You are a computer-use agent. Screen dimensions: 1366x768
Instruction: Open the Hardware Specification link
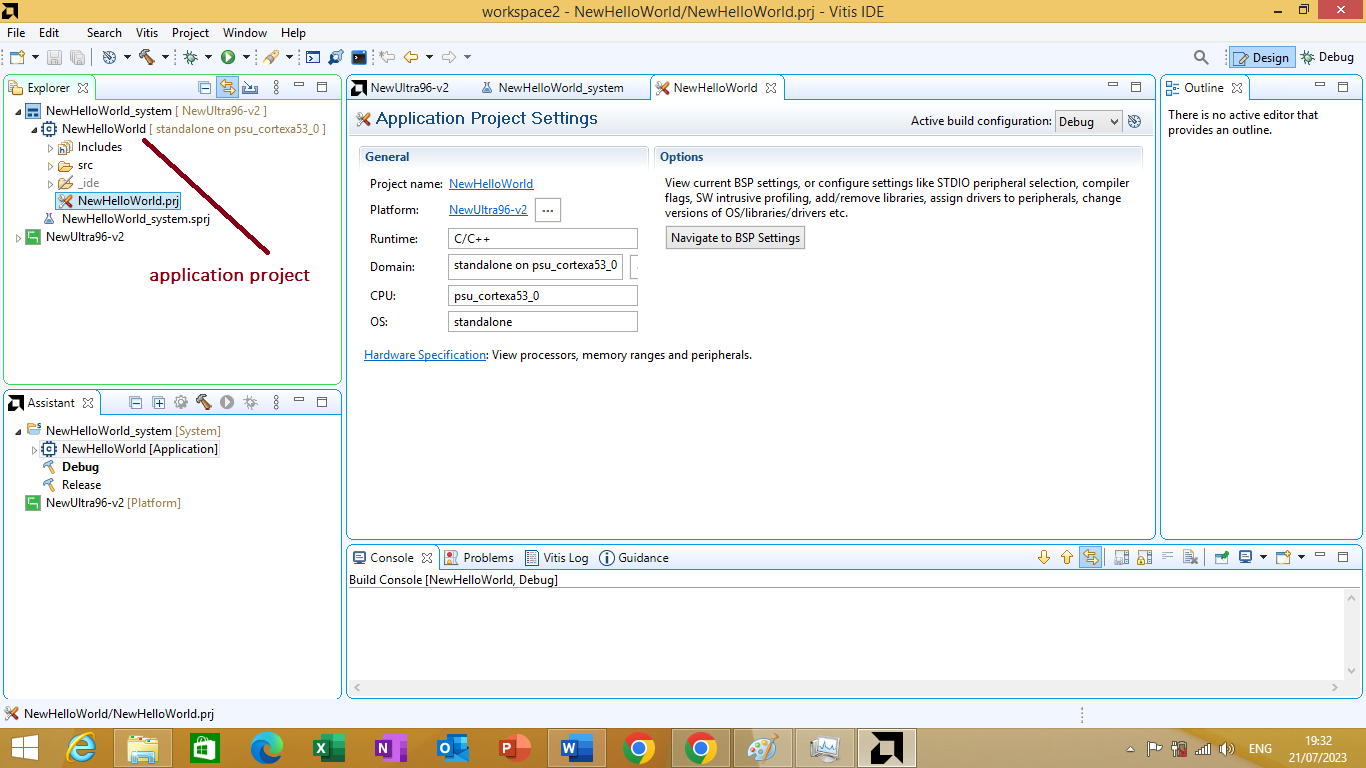[425, 355]
